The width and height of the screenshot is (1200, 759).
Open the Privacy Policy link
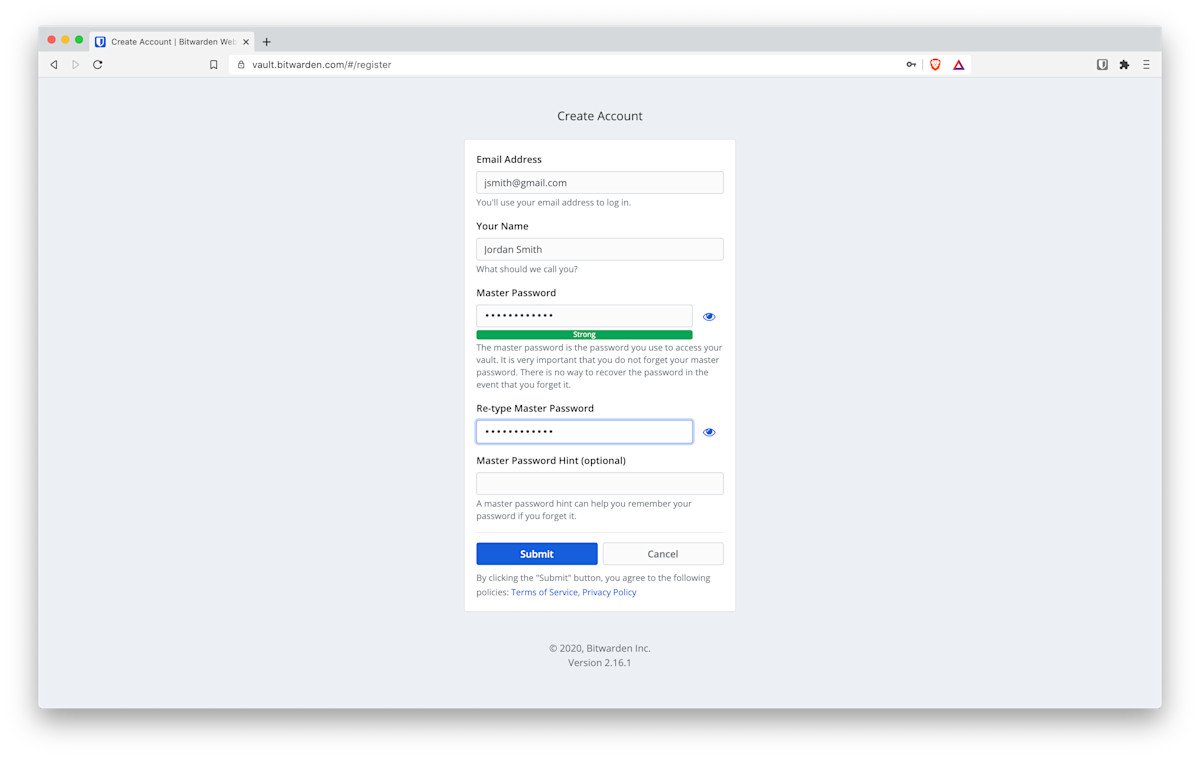tap(609, 592)
